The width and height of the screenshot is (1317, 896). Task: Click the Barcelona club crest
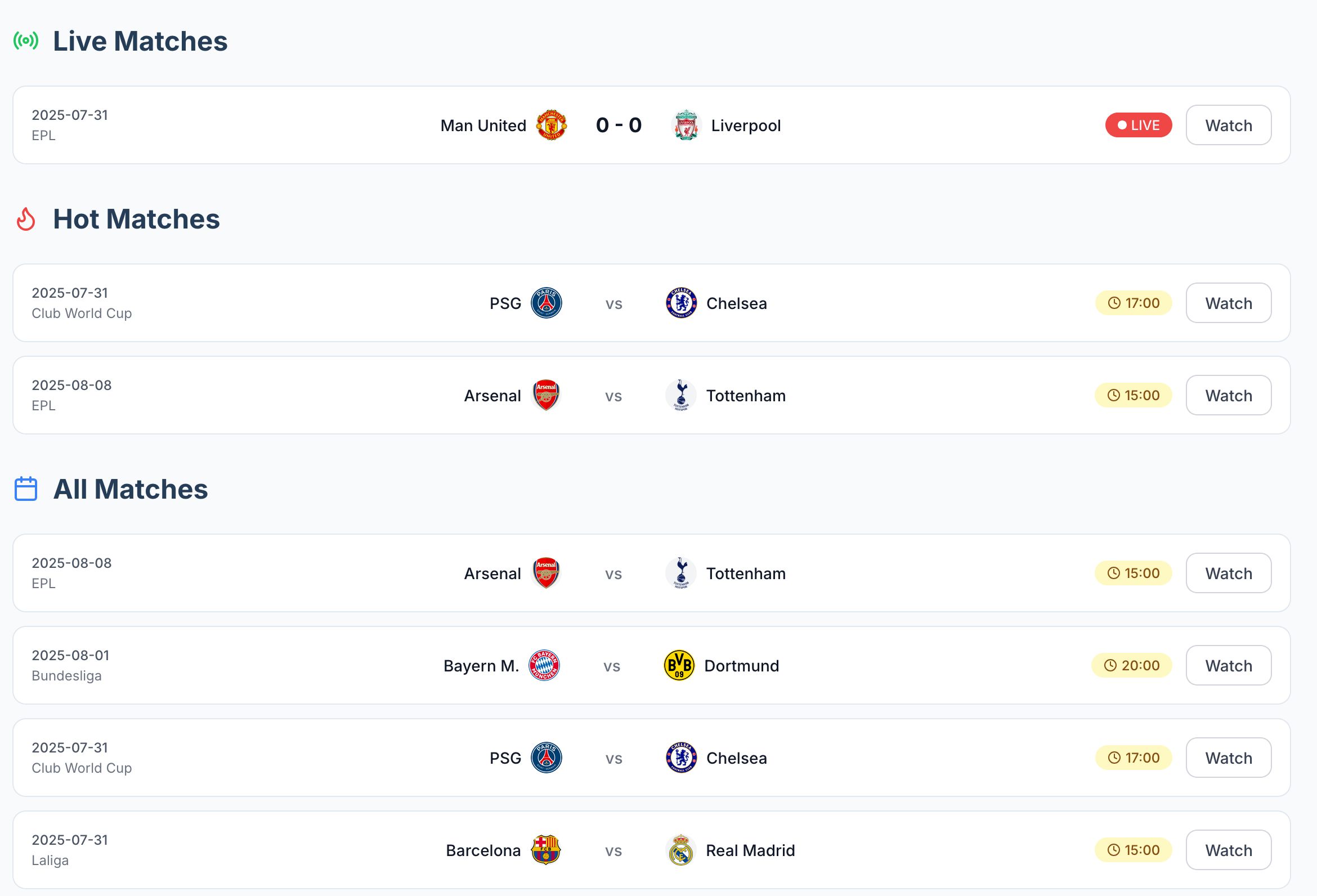tap(546, 850)
